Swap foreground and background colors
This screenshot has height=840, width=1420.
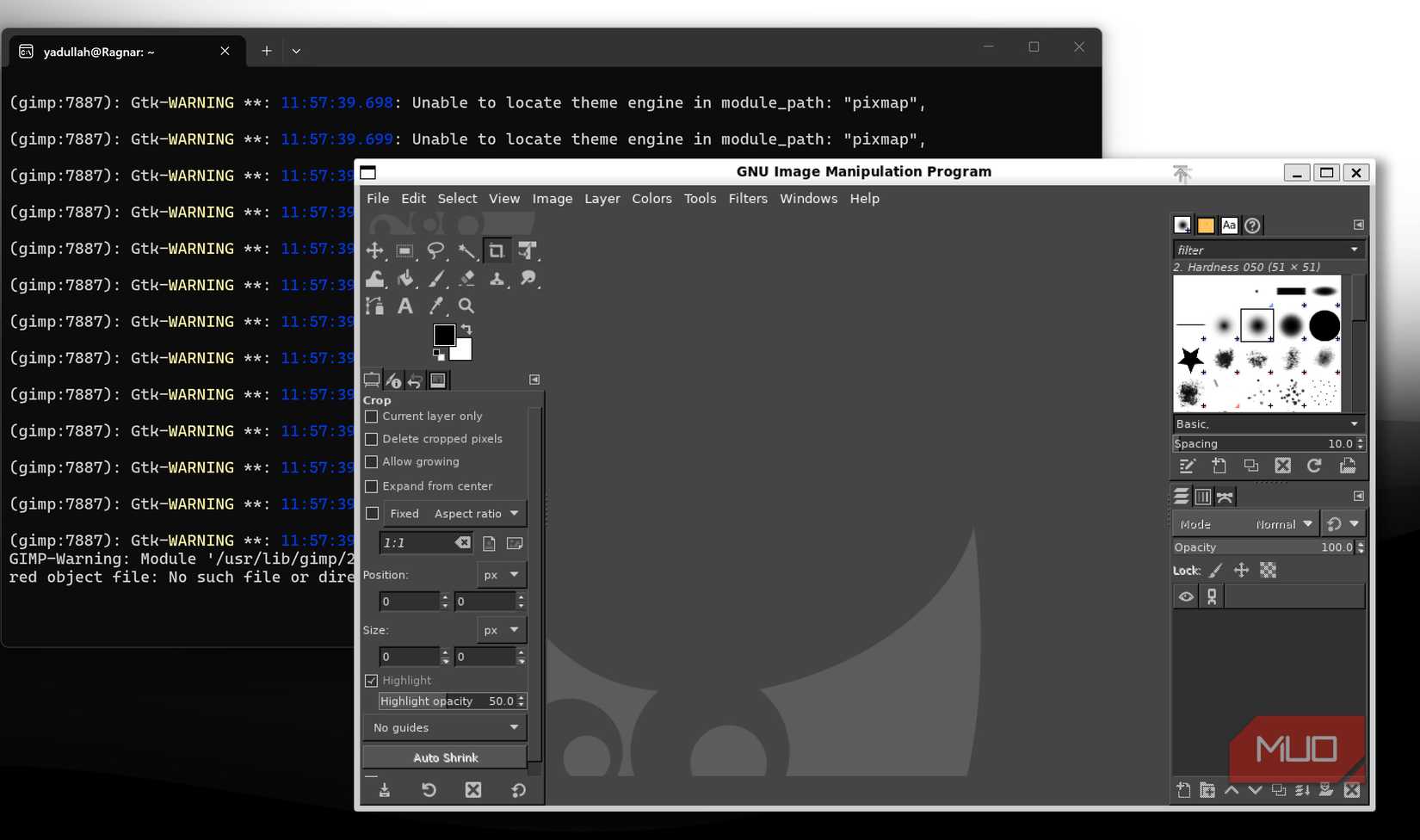tap(466, 329)
